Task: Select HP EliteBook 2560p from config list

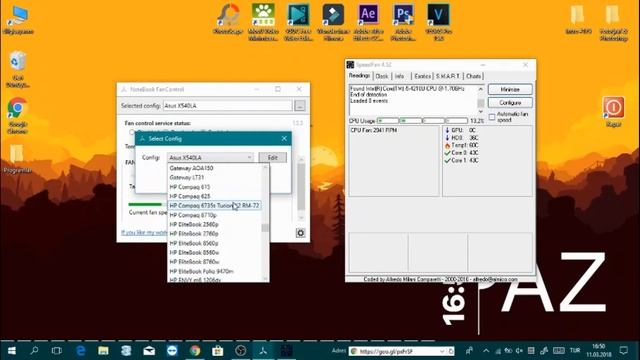Action: (x=215, y=224)
